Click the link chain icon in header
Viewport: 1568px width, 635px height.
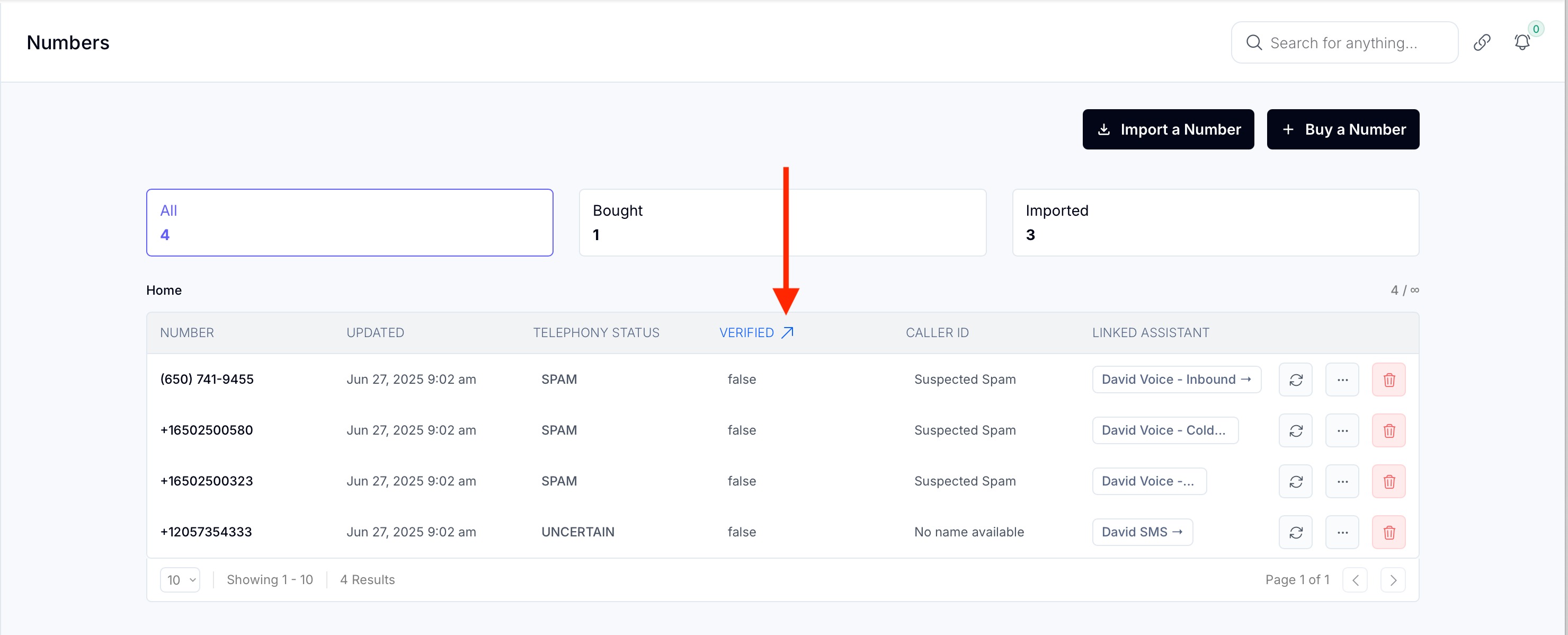click(1482, 42)
